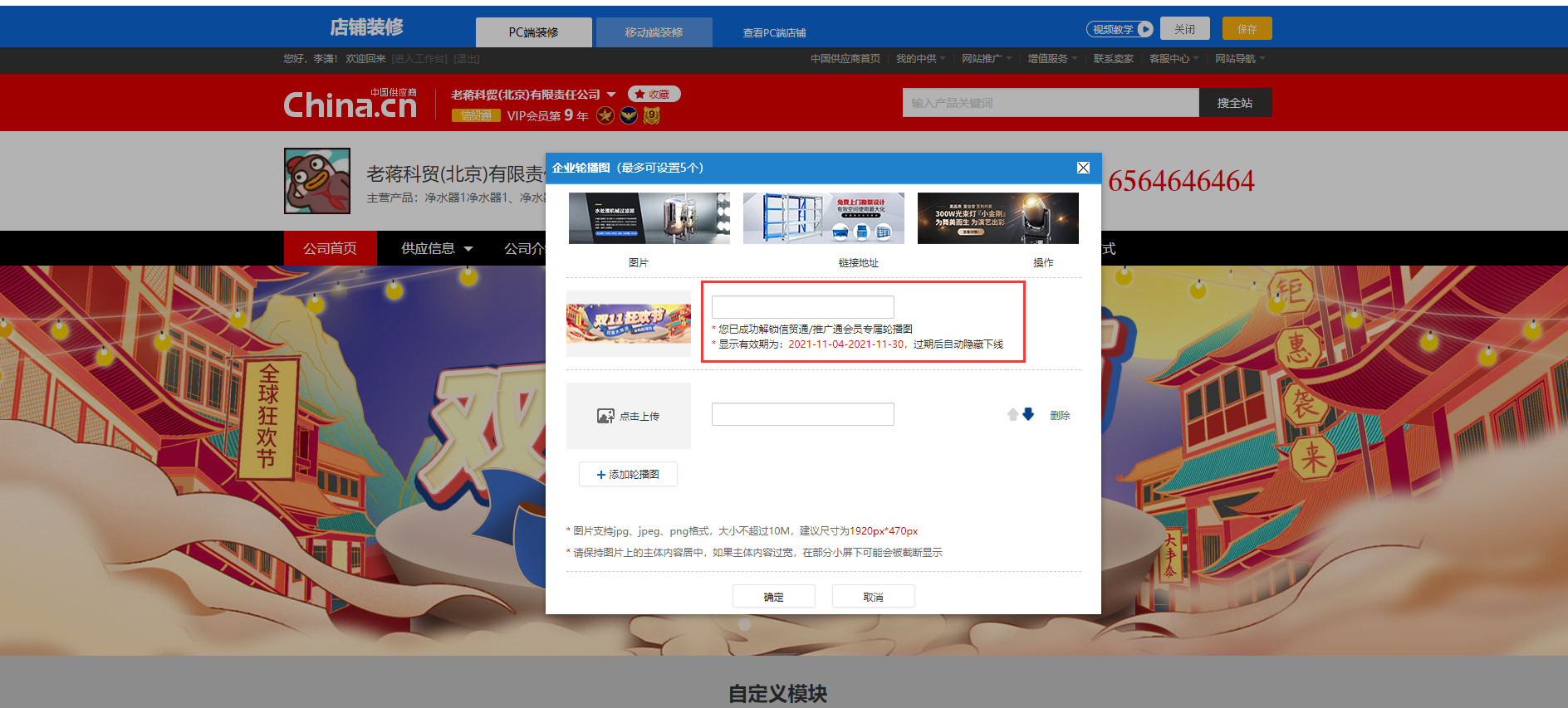Select the water filter banner thumbnail
Viewport: 1568px width, 708px height.
(649, 218)
